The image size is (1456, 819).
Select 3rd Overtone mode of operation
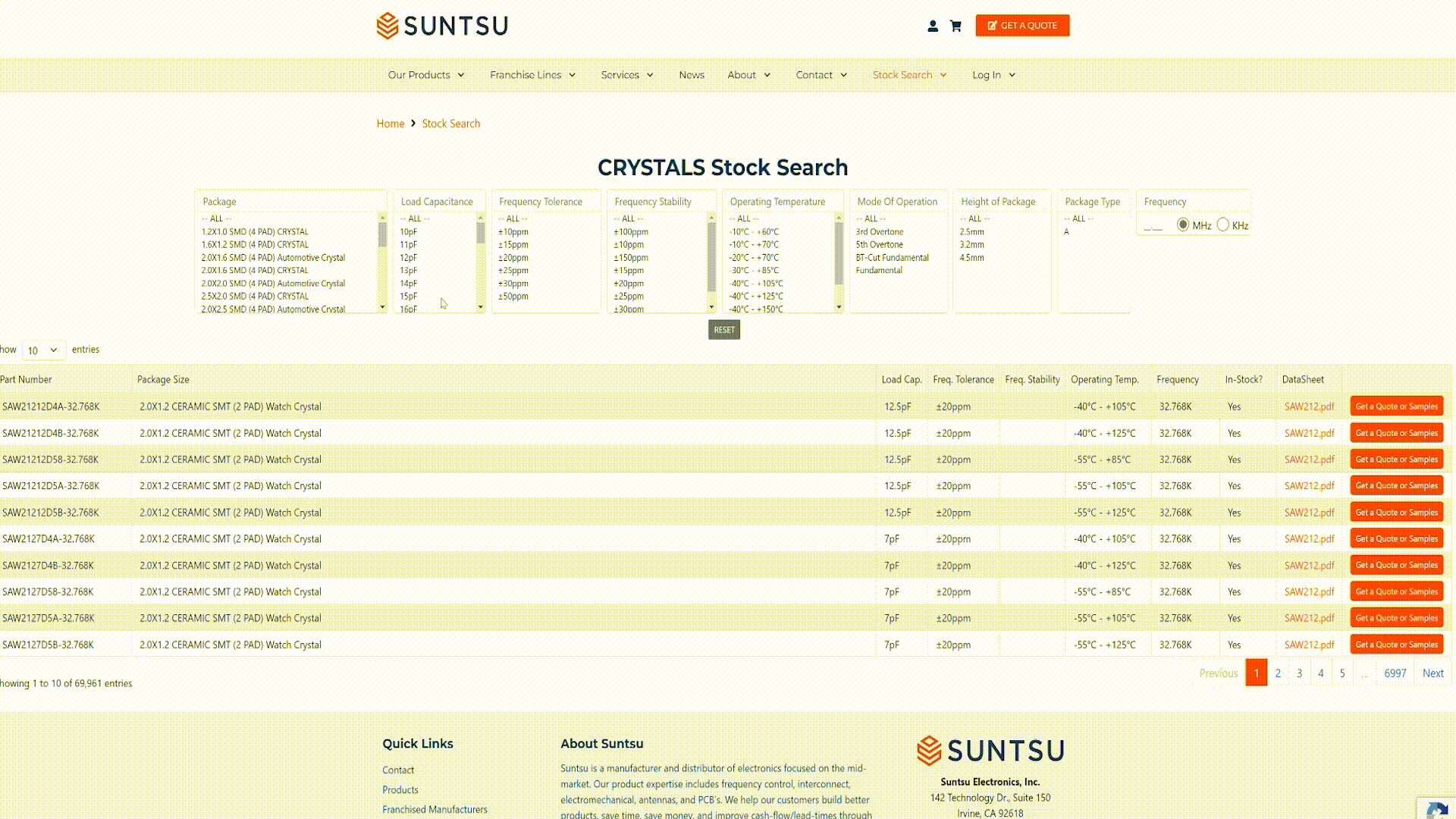coord(880,232)
